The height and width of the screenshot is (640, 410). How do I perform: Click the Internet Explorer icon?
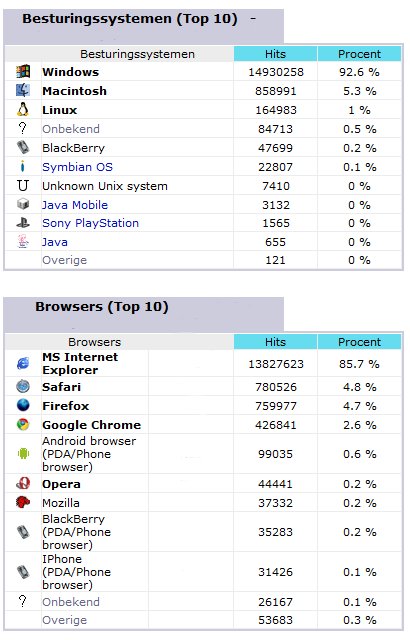point(23,363)
